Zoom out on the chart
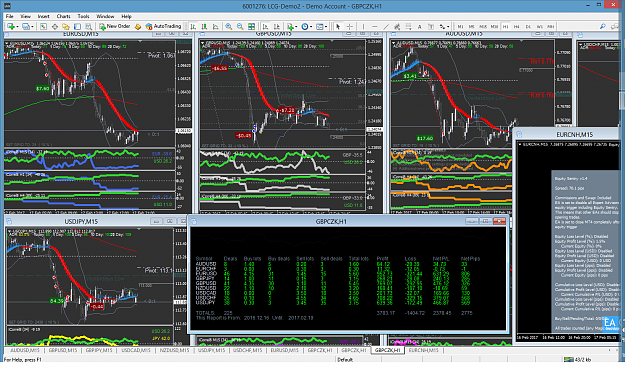The height and width of the screenshot is (367, 625). coord(240,27)
